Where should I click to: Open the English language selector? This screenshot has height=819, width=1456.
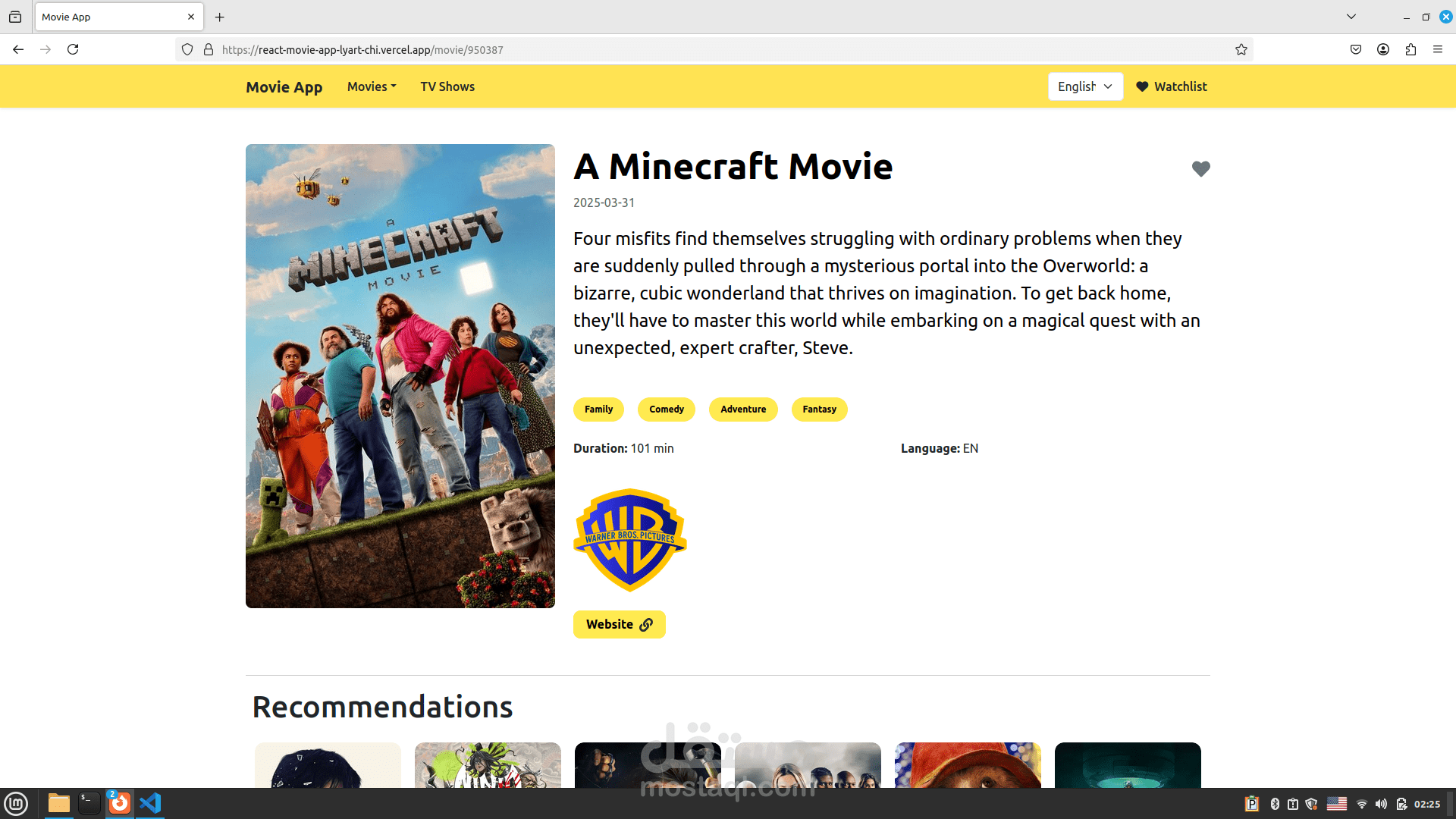click(1084, 86)
